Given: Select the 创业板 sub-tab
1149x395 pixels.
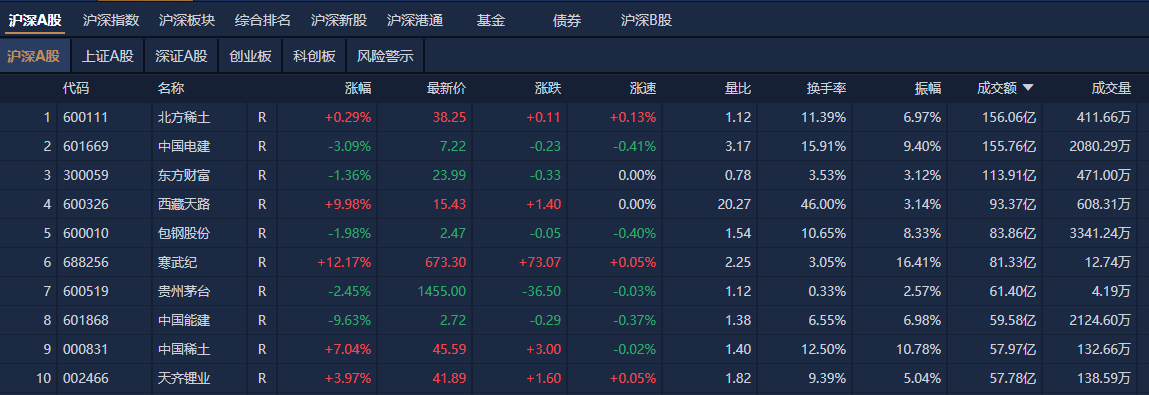Looking at the screenshot, I should pos(251,56).
